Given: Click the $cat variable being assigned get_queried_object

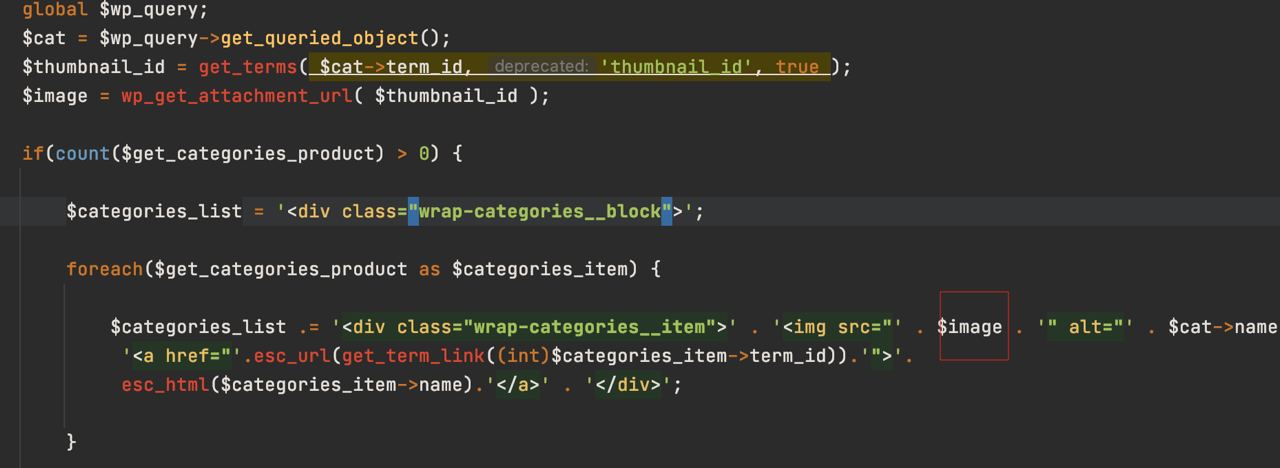Looking at the screenshot, I should [x=44, y=38].
